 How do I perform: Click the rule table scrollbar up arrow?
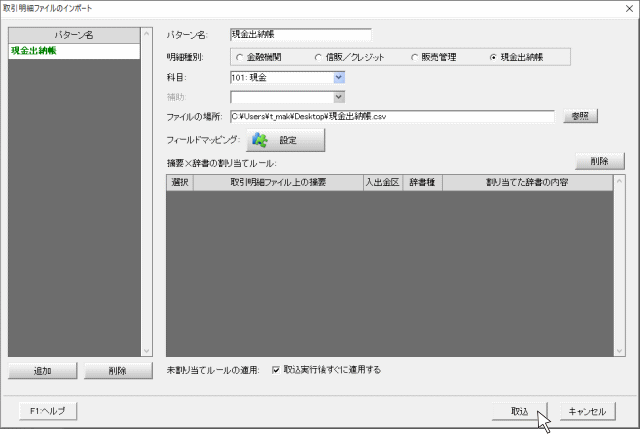619,181
